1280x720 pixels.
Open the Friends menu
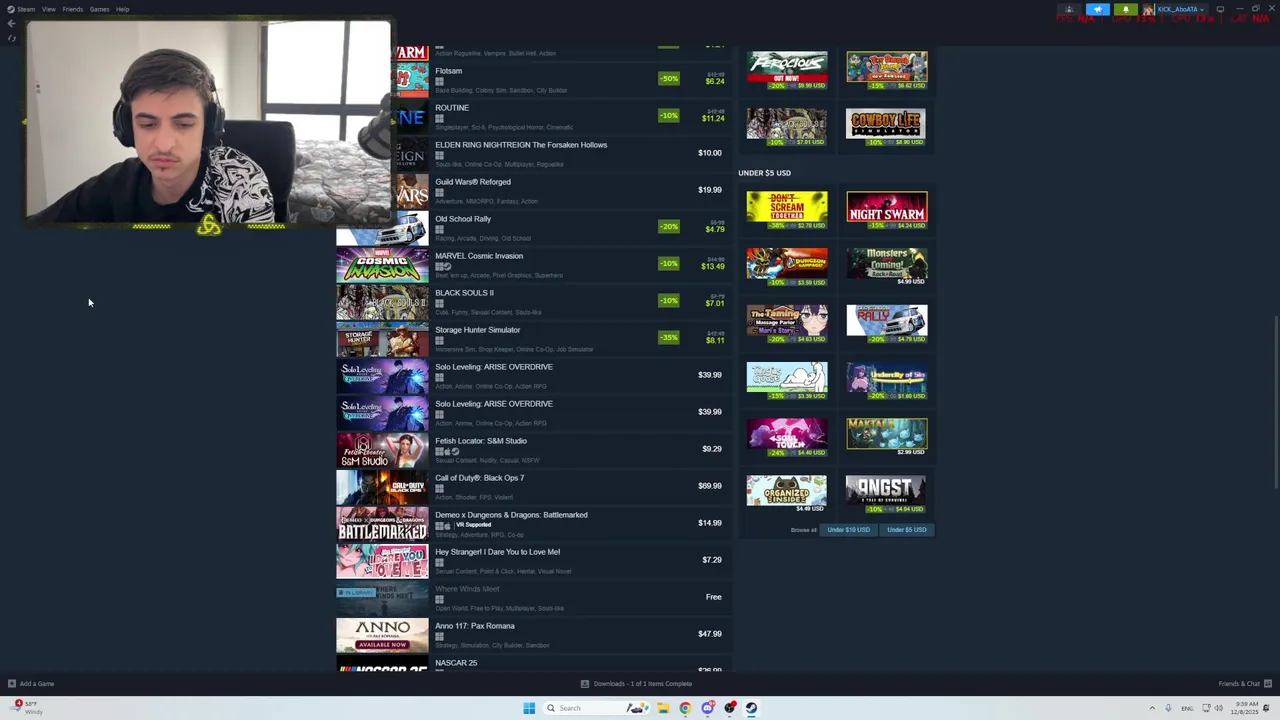[72, 9]
